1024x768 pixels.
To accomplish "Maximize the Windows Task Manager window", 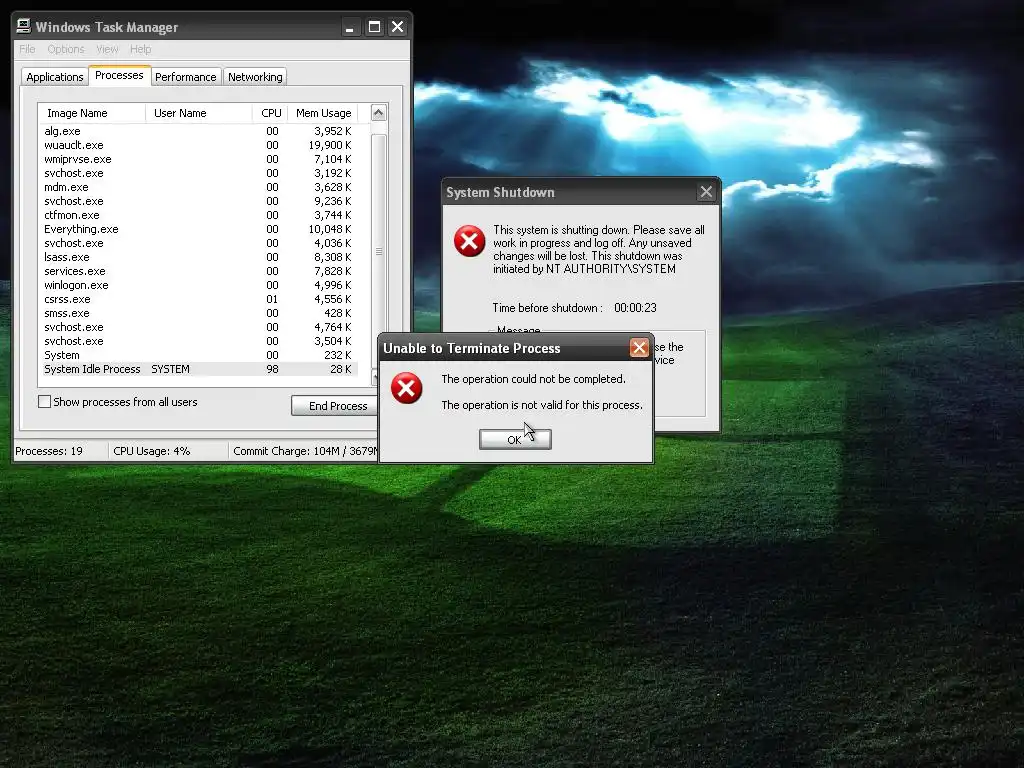I will tap(374, 27).
